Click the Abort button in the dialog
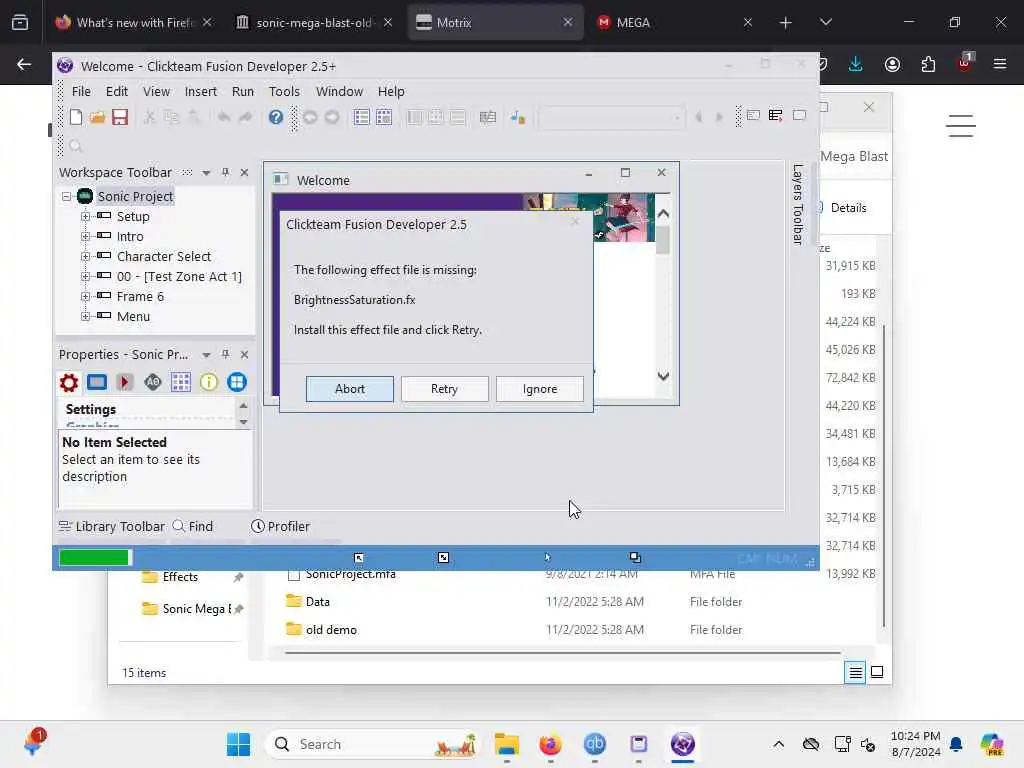The width and height of the screenshot is (1024, 768). pyautogui.click(x=350, y=389)
